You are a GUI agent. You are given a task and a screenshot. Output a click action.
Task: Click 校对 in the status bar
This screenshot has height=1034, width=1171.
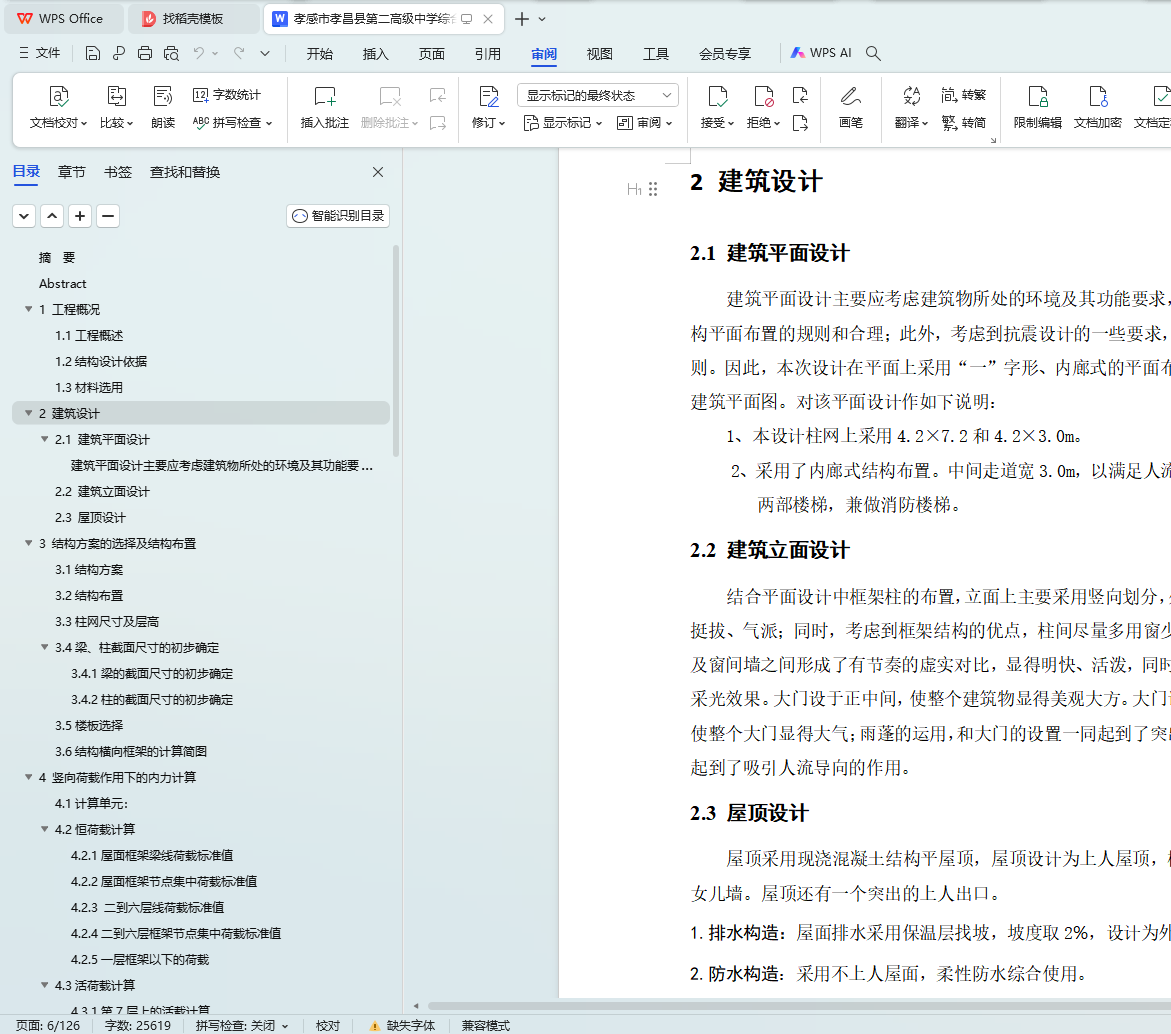click(328, 1026)
